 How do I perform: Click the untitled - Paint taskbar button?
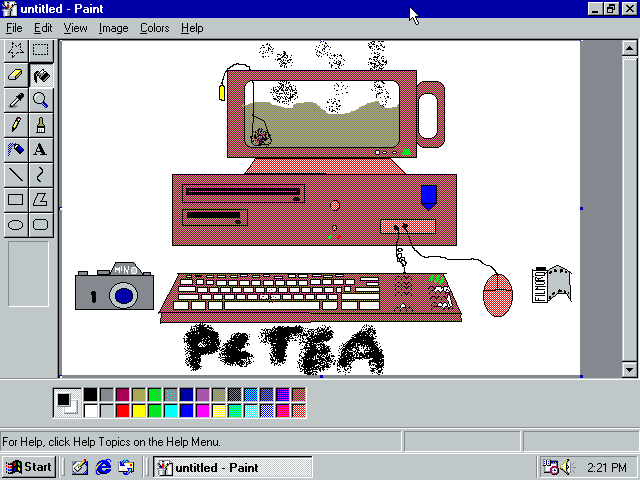[x=233, y=467]
